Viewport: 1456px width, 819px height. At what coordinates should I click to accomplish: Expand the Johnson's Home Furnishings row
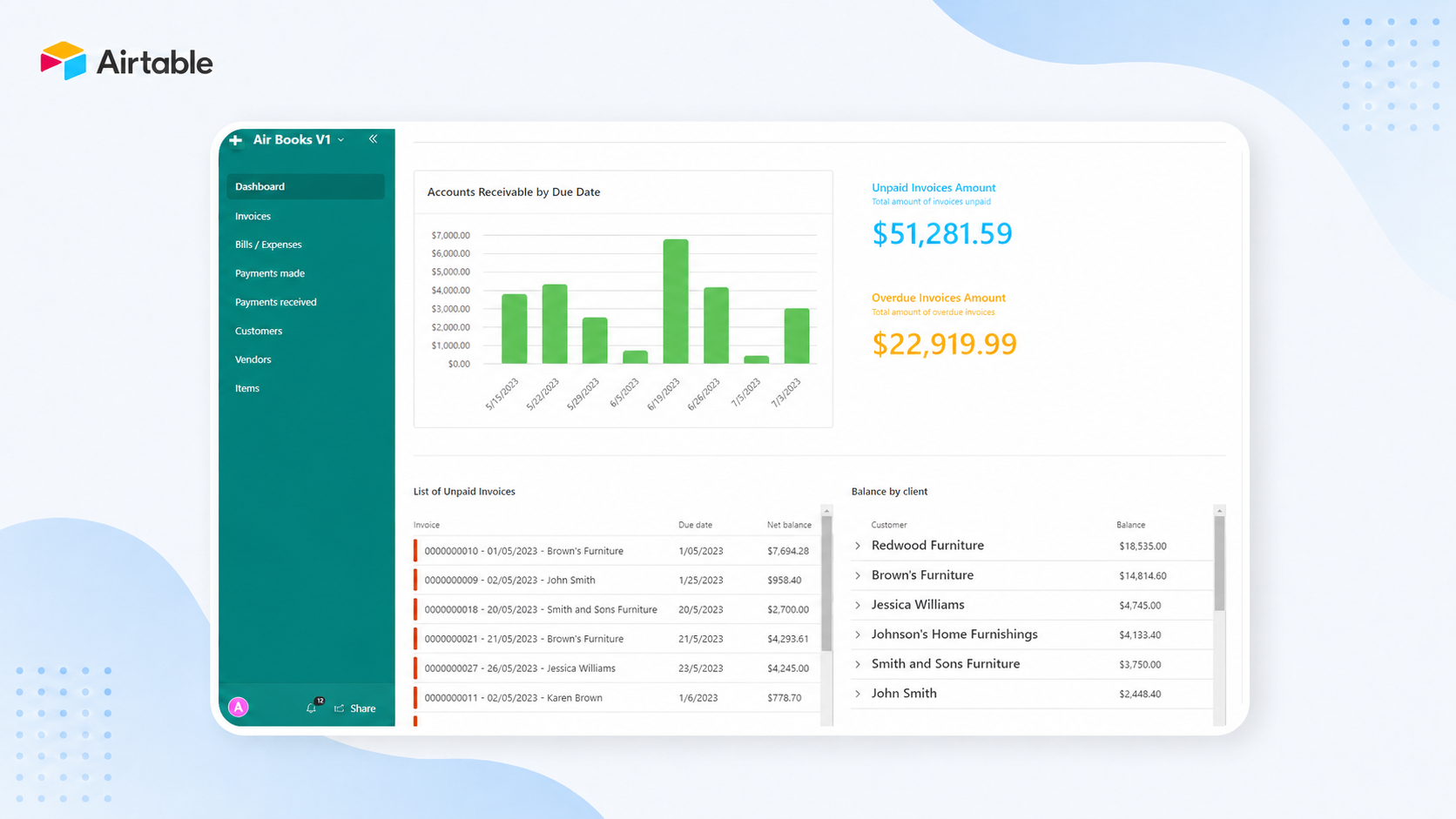[858, 634]
